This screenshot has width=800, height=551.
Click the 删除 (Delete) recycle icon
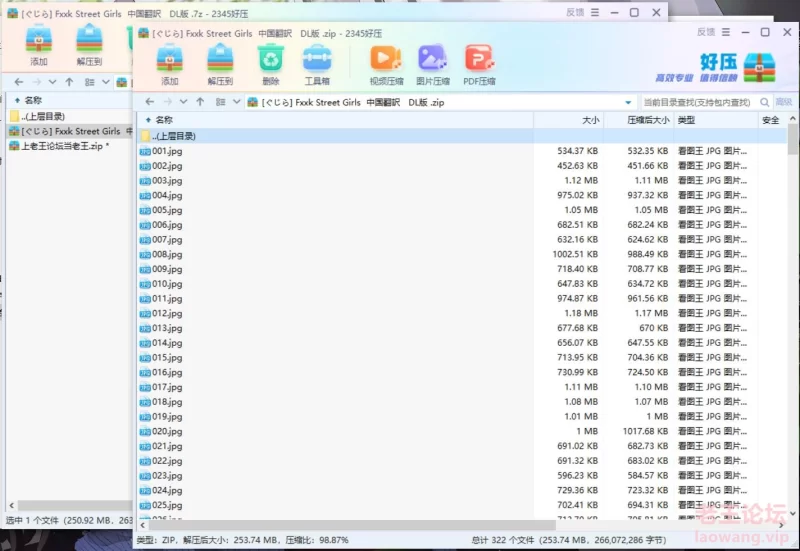(270, 58)
